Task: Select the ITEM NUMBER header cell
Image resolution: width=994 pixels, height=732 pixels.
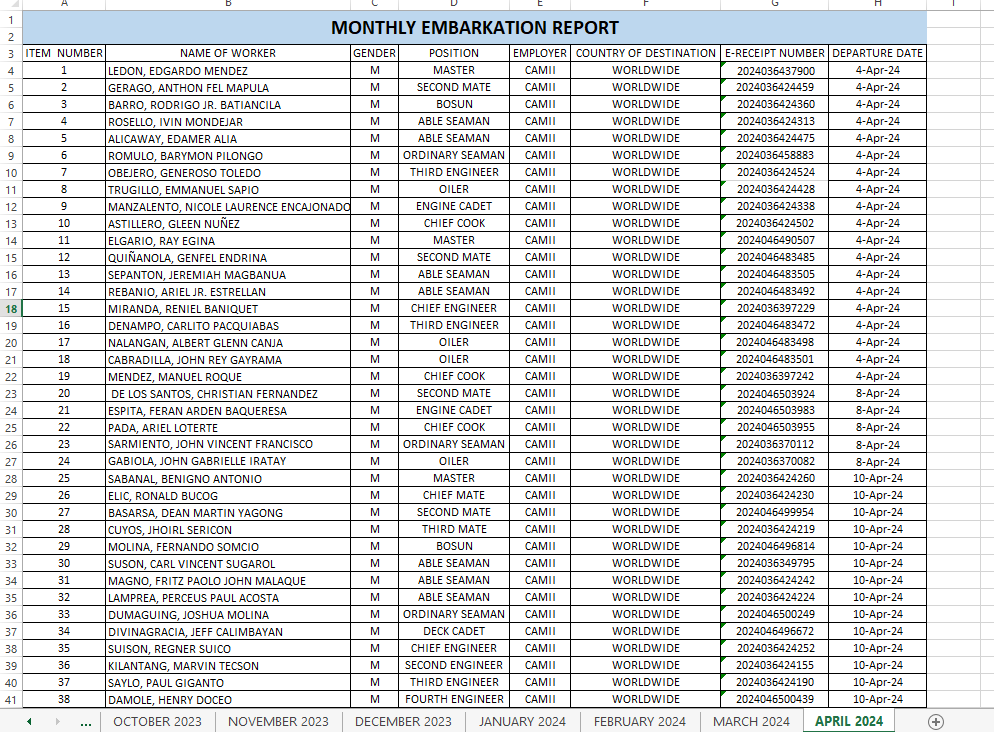Action: tap(64, 53)
